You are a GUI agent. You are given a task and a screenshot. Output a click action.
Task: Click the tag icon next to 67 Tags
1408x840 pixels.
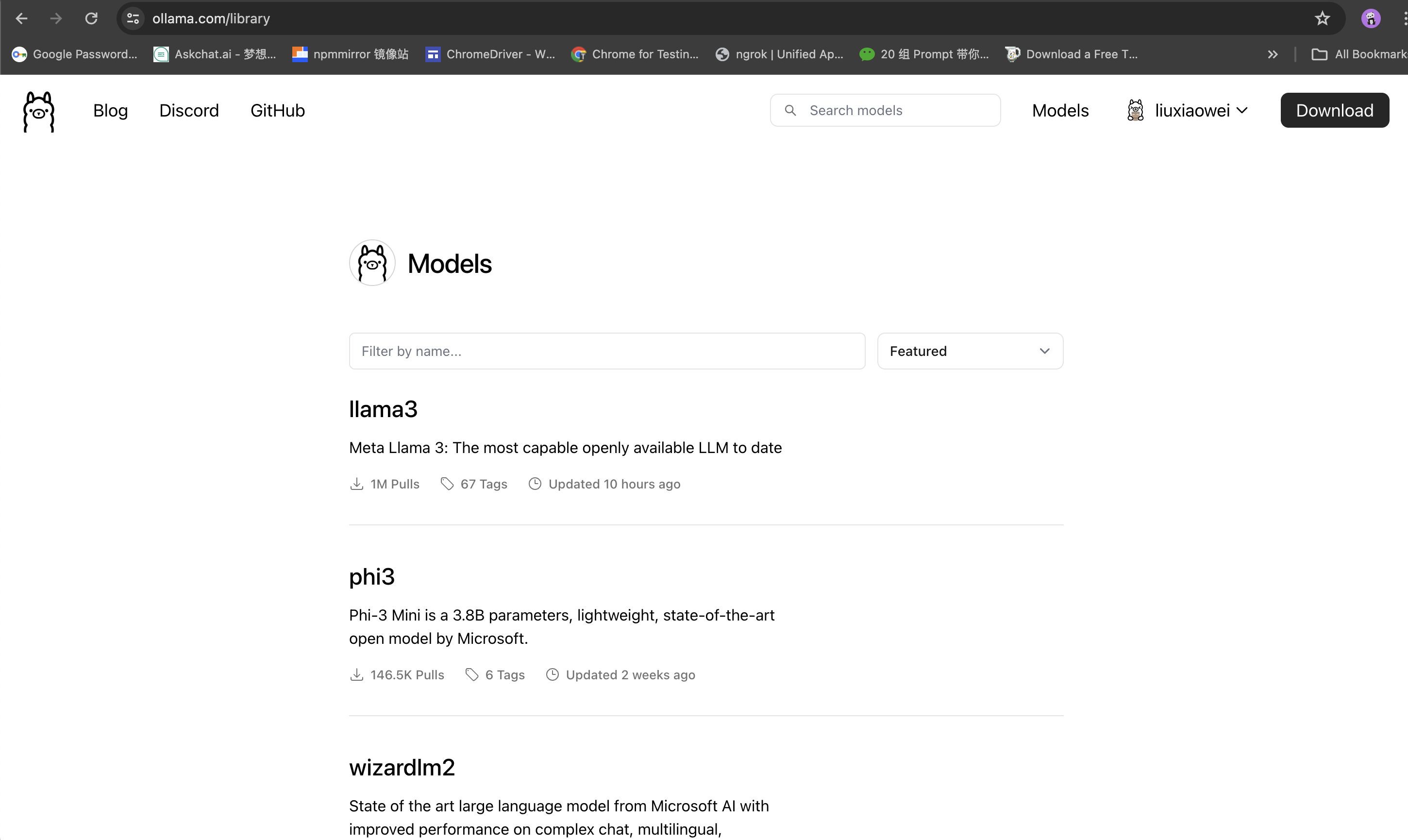447,485
